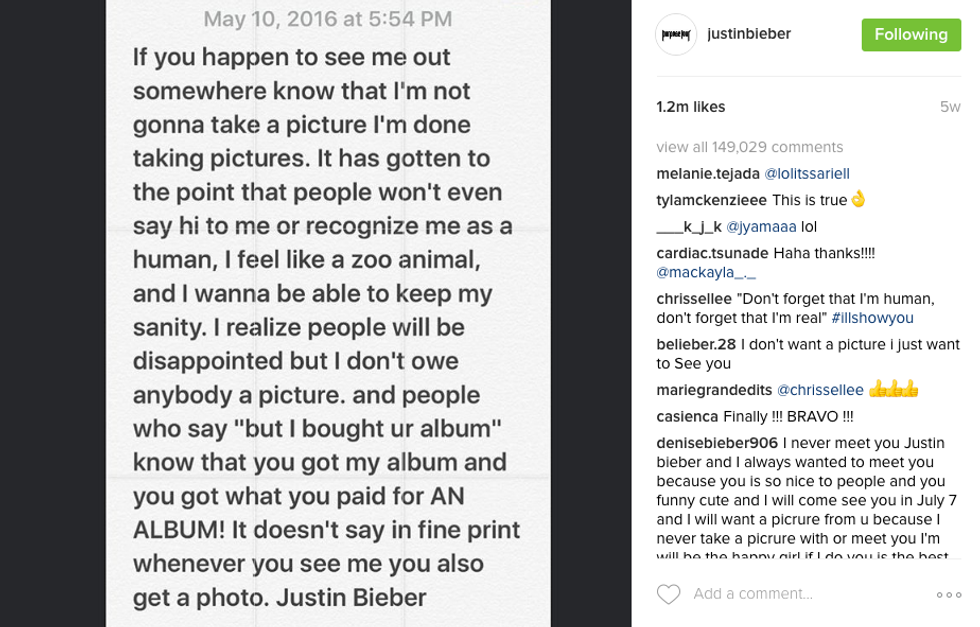
Task: Visit the melanie.tejada commenter profile
Action: 707,173
